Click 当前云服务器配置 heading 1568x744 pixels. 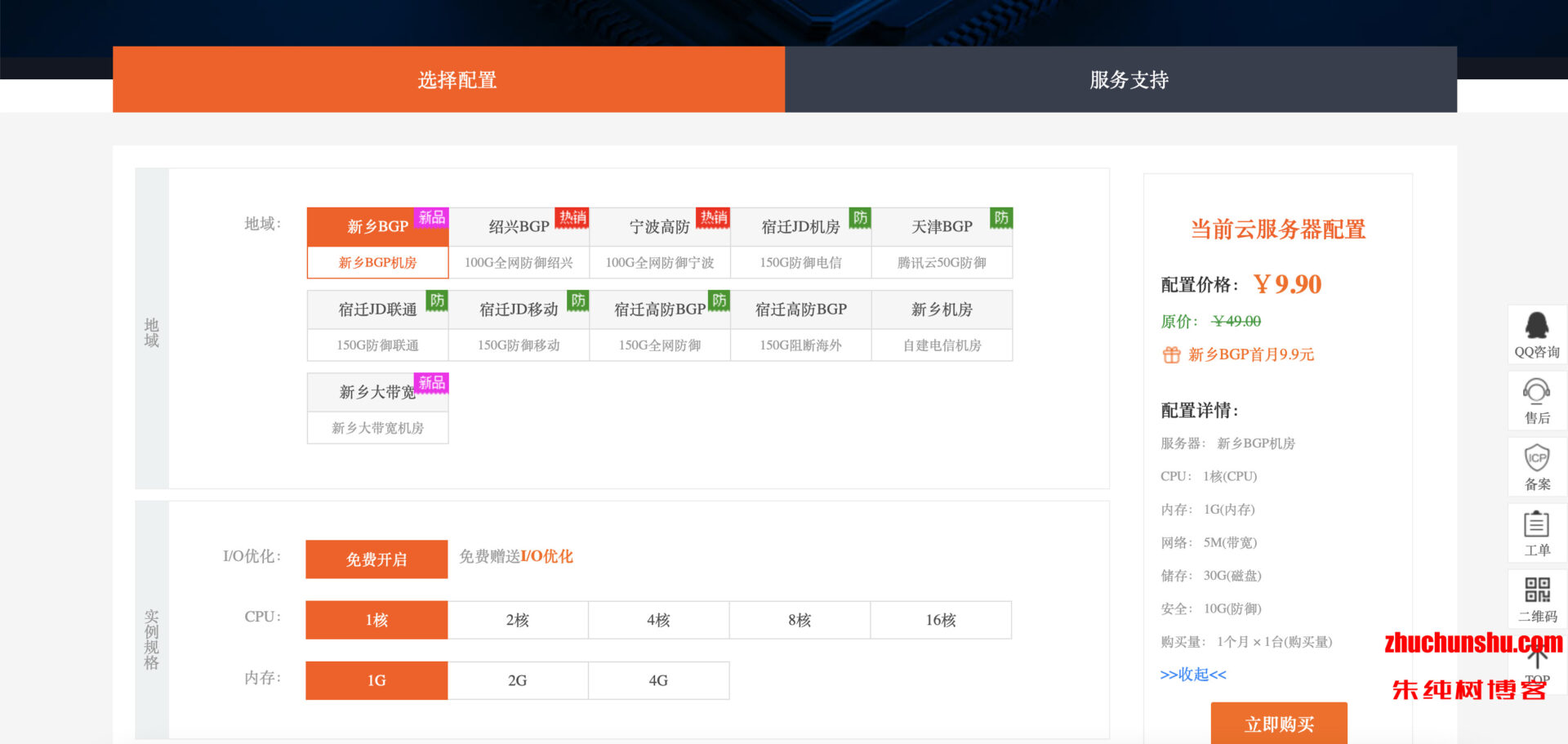(x=1278, y=229)
